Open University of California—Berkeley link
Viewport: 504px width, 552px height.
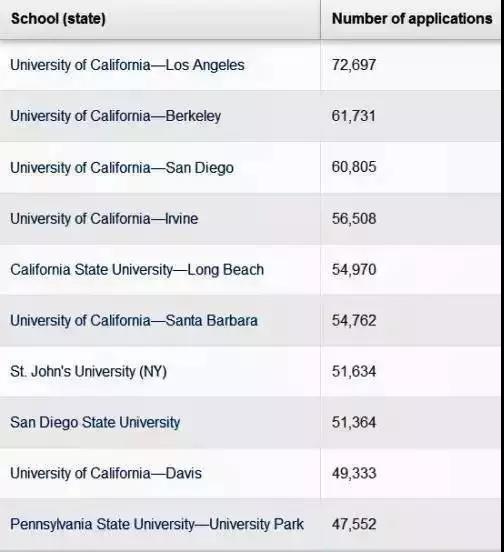click(x=115, y=116)
